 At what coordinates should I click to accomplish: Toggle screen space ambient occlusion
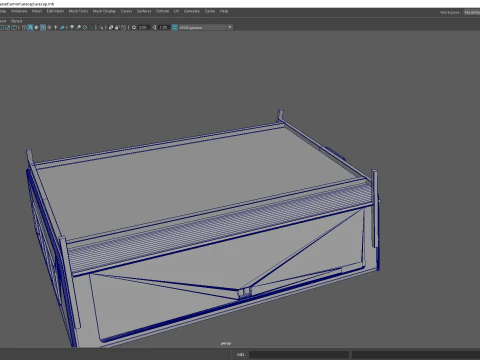click(72, 27)
